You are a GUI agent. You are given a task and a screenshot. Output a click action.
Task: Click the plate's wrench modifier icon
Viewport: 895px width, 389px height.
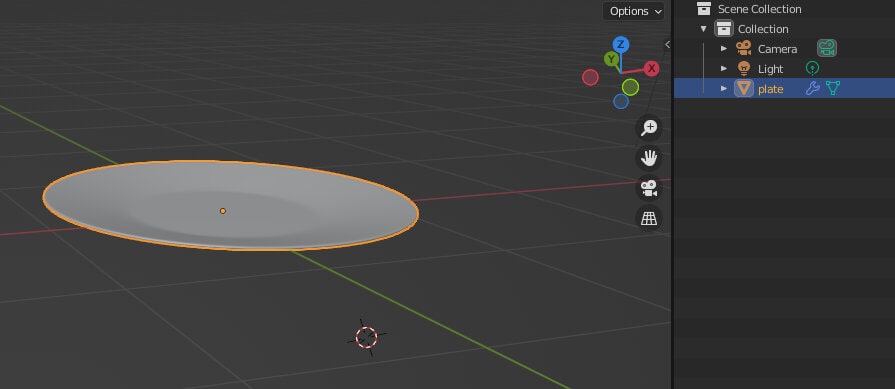(x=812, y=88)
